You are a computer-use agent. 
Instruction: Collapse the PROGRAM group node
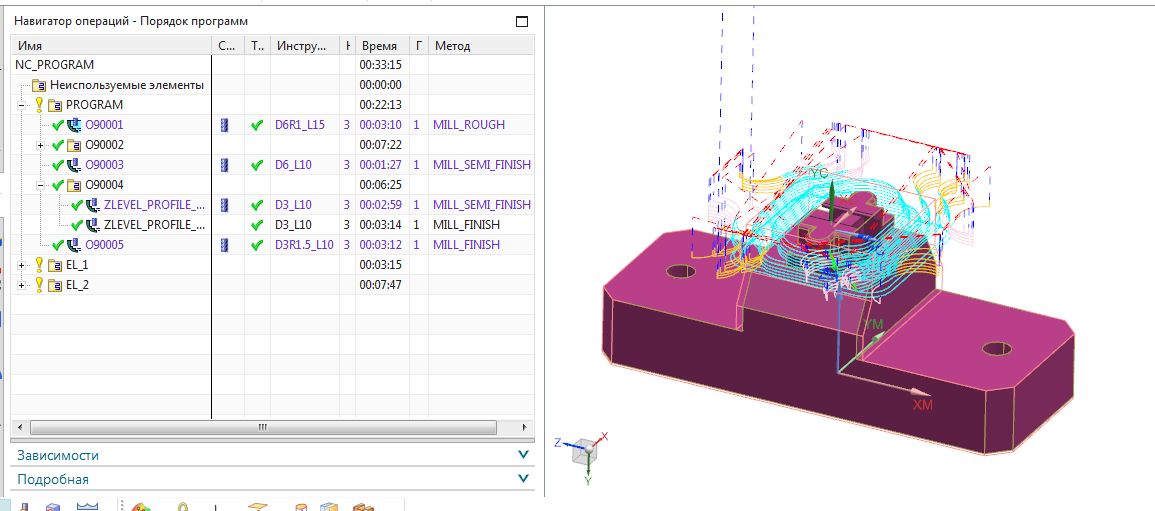click(21, 105)
